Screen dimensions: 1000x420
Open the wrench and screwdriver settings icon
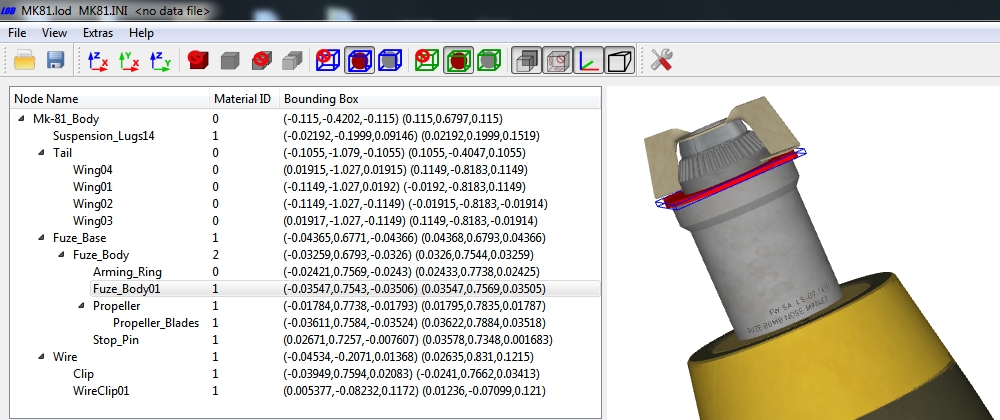661,61
